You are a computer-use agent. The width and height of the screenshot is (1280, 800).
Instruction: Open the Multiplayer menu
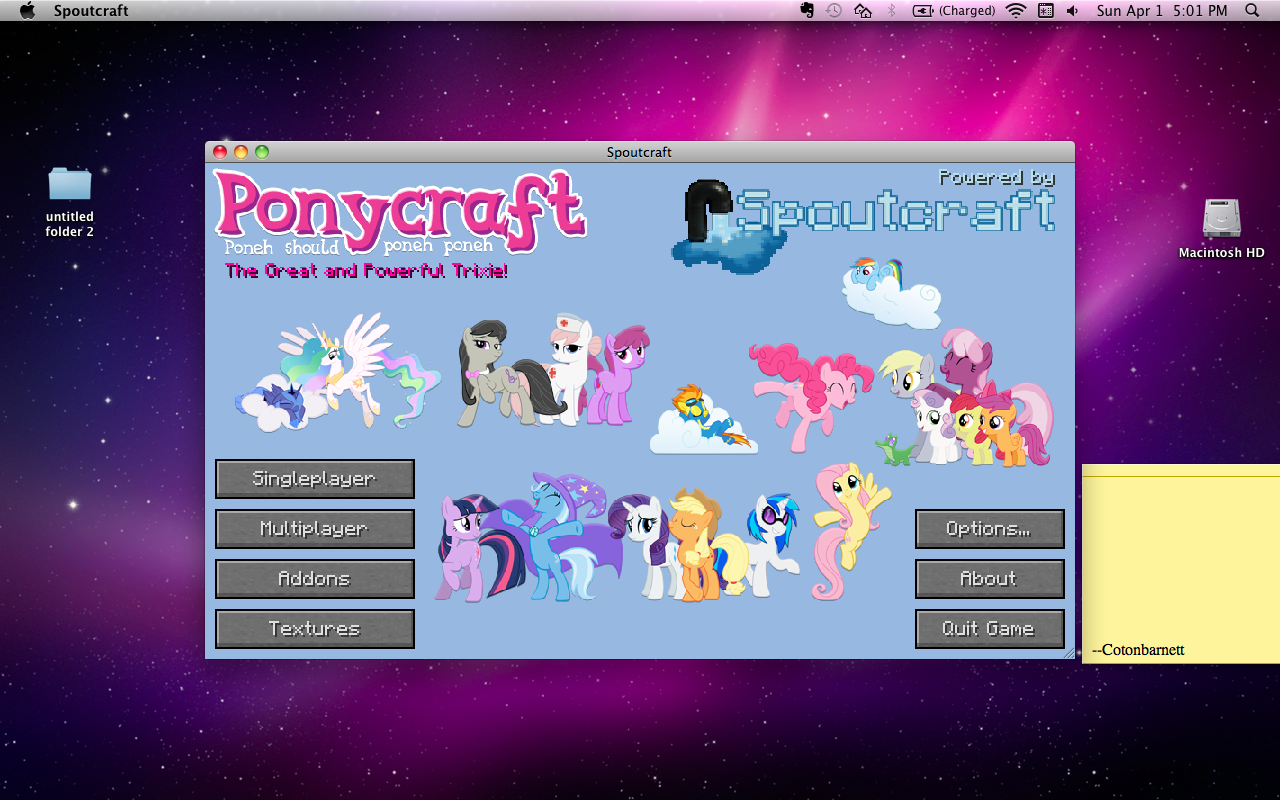[x=315, y=529]
